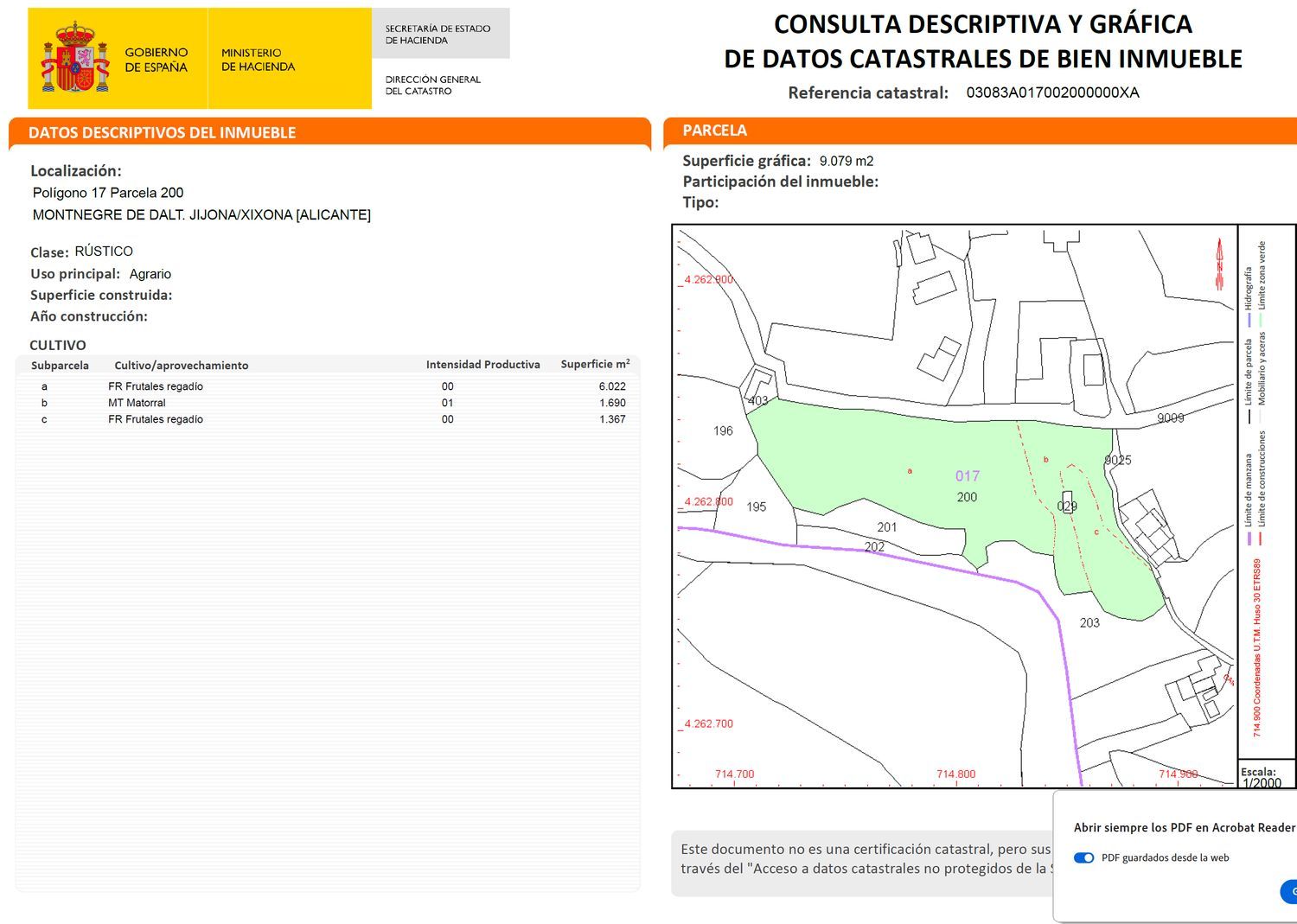Select subparcela "b" in the CULTIVO table

coord(44,403)
